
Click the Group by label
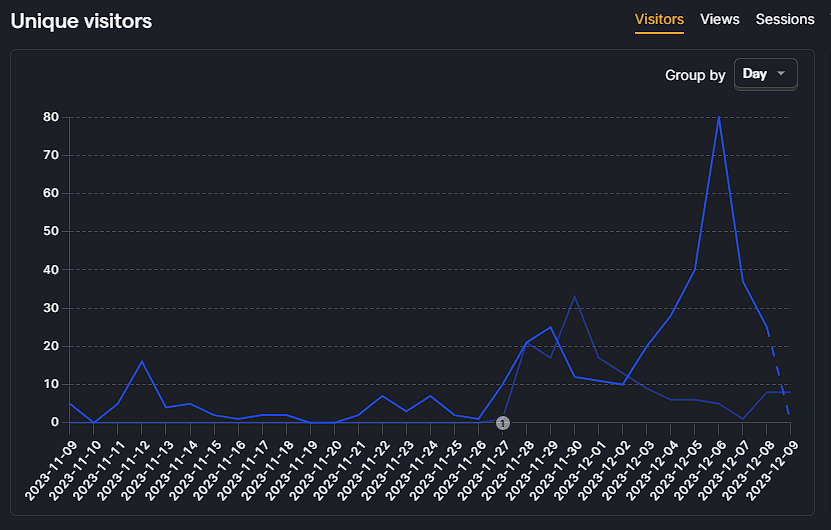pyautogui.click(x=695, y=75)
